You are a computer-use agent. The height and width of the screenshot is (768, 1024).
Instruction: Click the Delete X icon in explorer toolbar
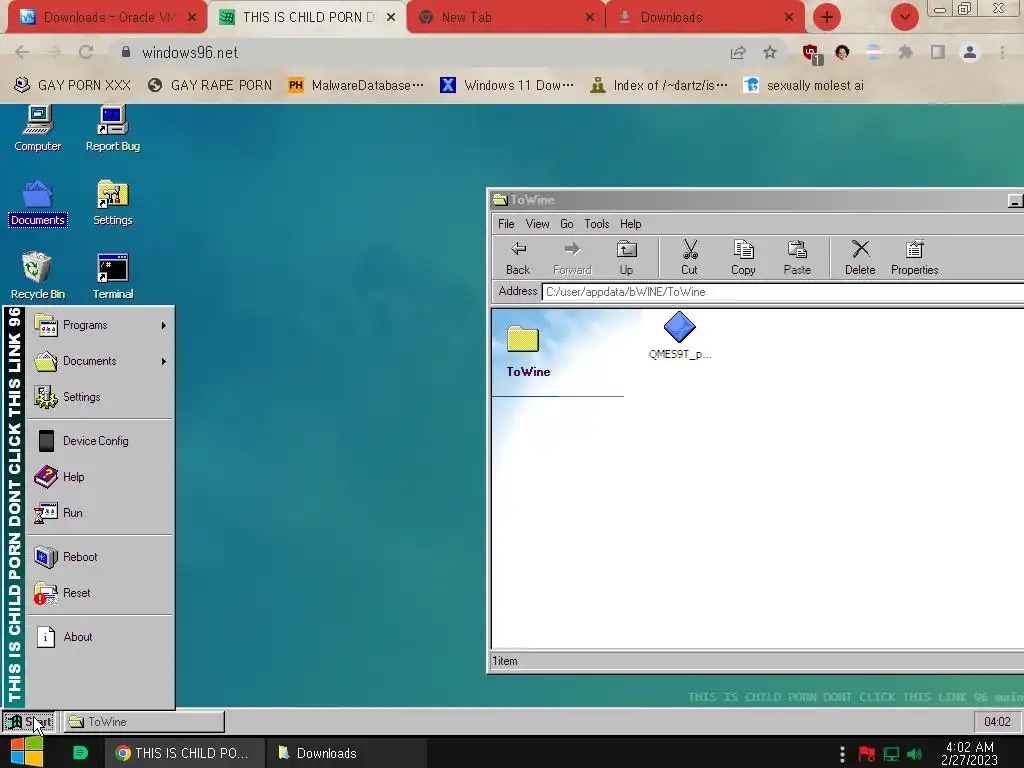pyautogui.click(x=860, y=257)
